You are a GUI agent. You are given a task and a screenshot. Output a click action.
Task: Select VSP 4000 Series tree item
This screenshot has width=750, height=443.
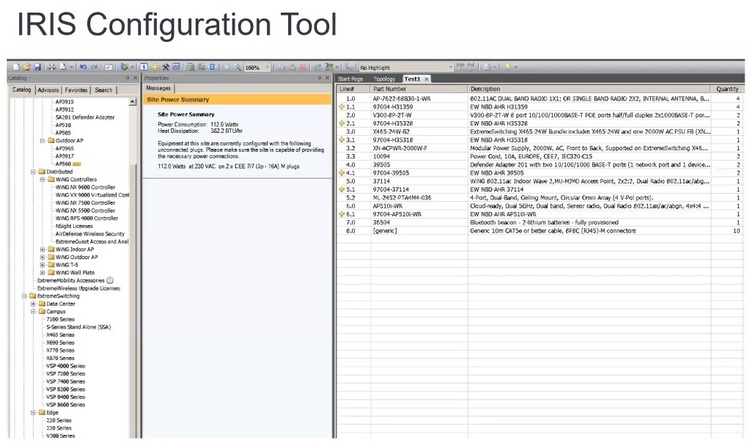[x=66, y=366]
